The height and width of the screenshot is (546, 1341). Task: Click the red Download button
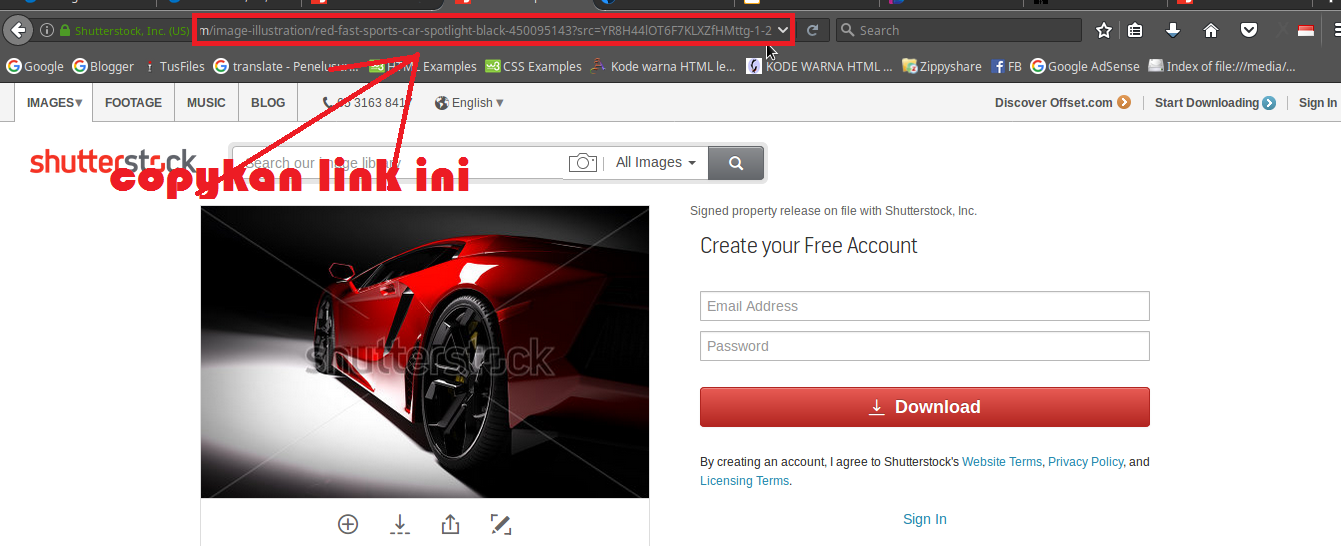click(x=925, y=407)
